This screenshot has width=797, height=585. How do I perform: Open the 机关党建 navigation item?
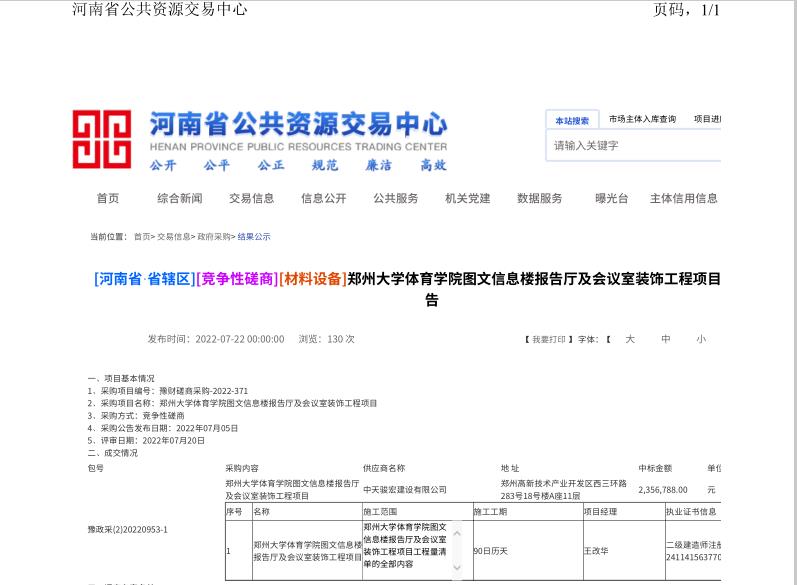click(468, 198)
